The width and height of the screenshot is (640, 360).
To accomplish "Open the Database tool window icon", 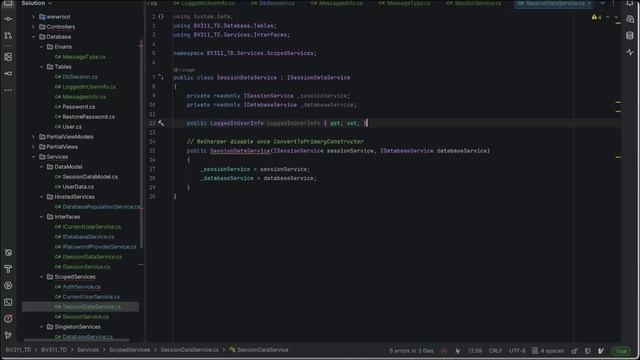I will coord(630,36).
